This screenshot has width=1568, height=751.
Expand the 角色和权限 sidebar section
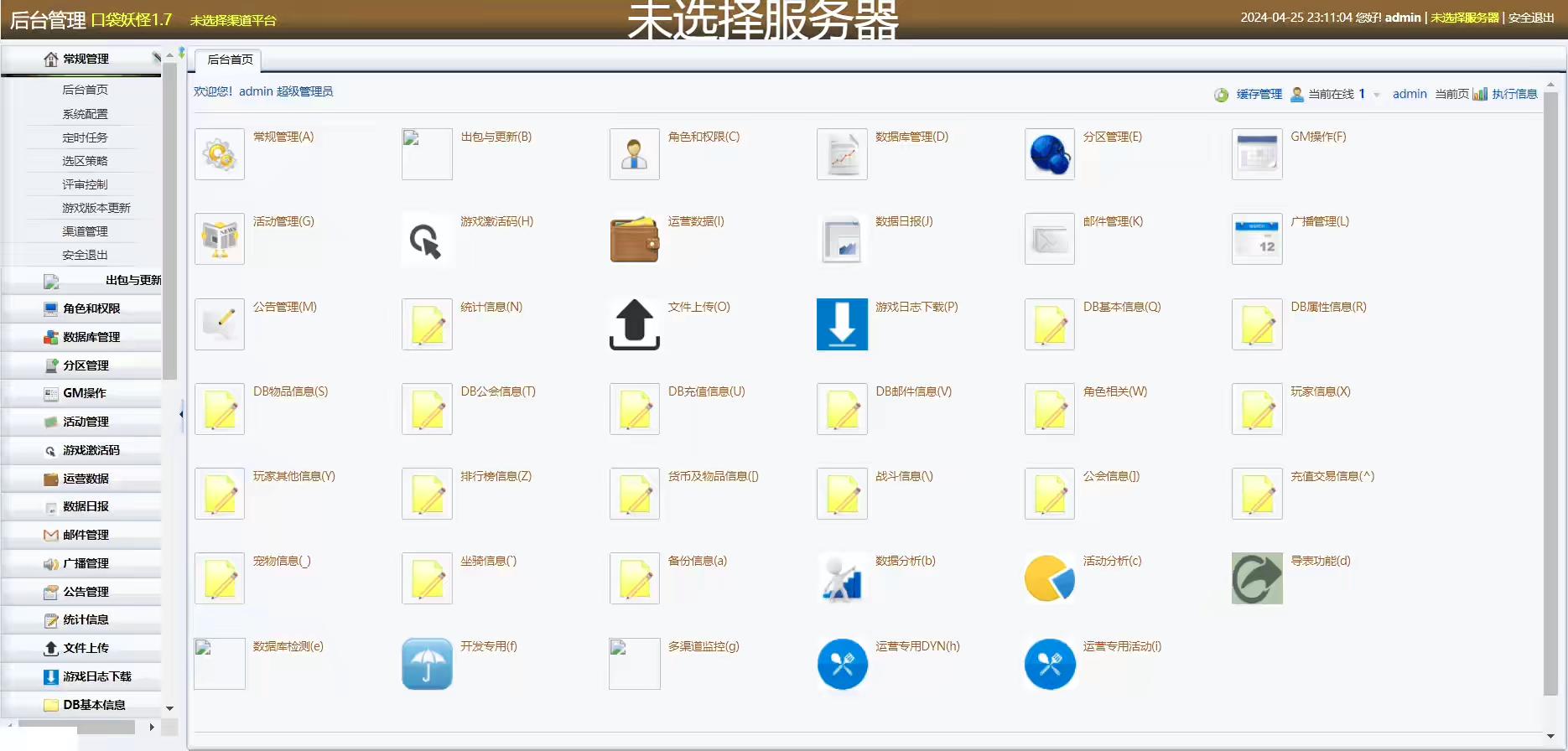point(80,308)
